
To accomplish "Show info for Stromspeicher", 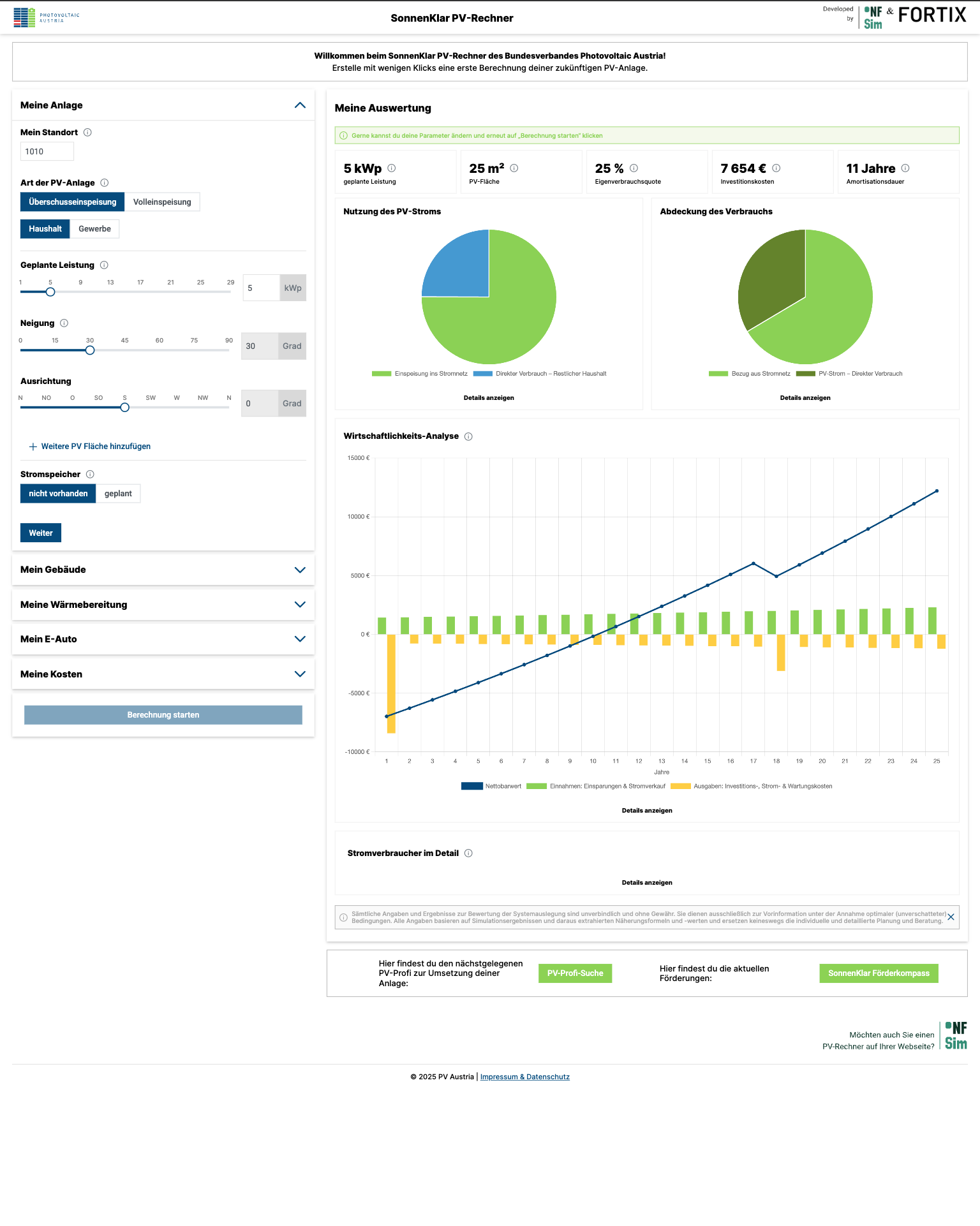I will 90,475.
